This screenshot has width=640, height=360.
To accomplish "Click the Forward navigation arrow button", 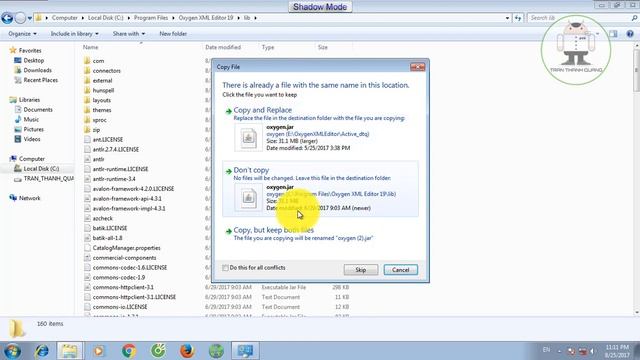I will (x=20, y=18).
